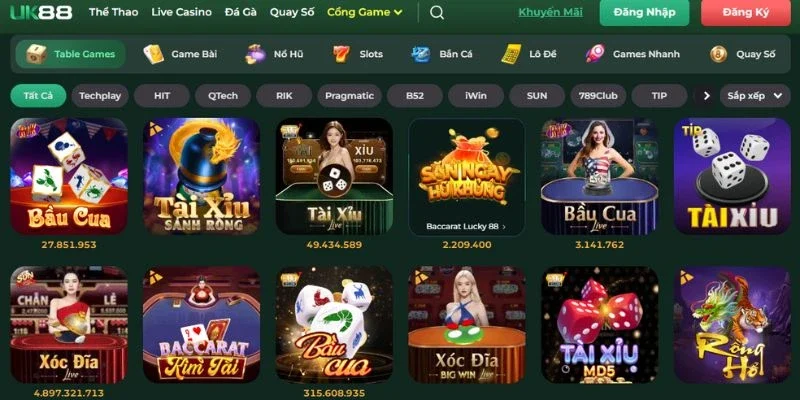Show more providers with right arrow

[x=706, y=95]
